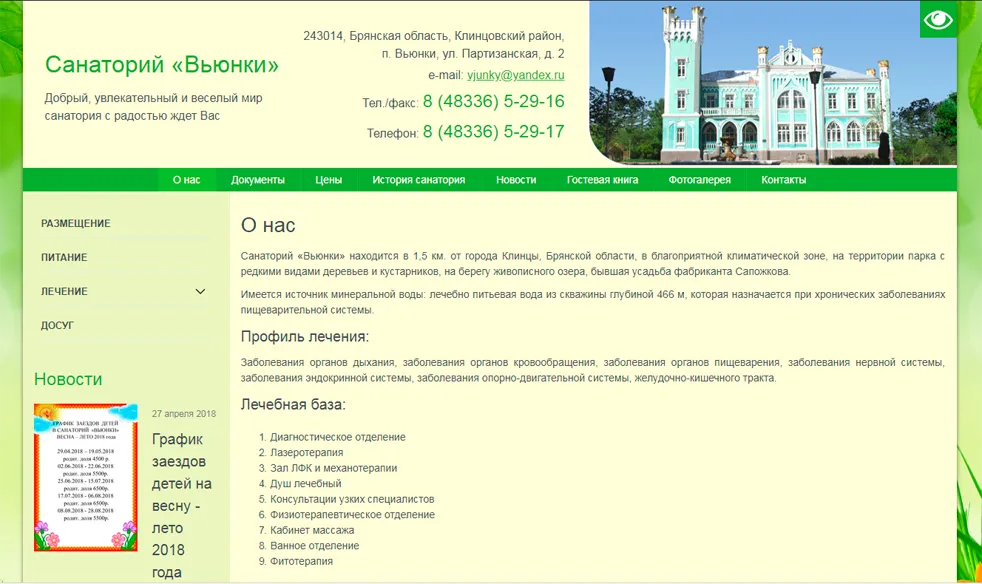Click list item Зал ЛФК и механотерапии
This screenshot has height=584, width=982.
(333, 468)
